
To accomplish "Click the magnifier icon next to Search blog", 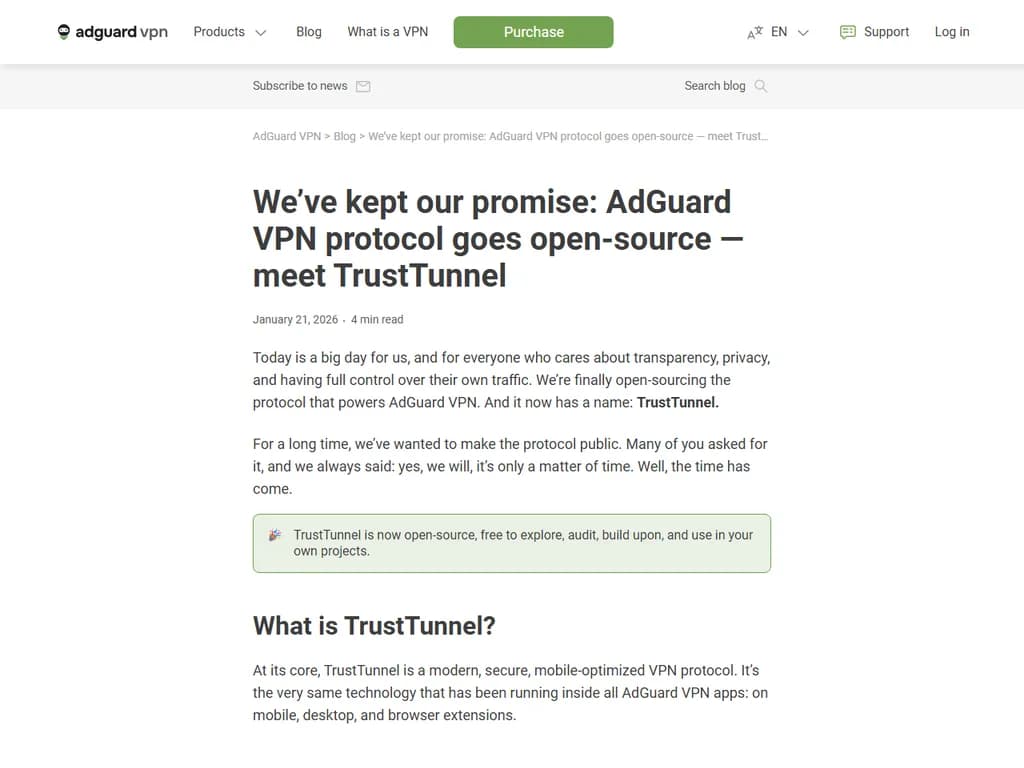I will click(761, 86).
